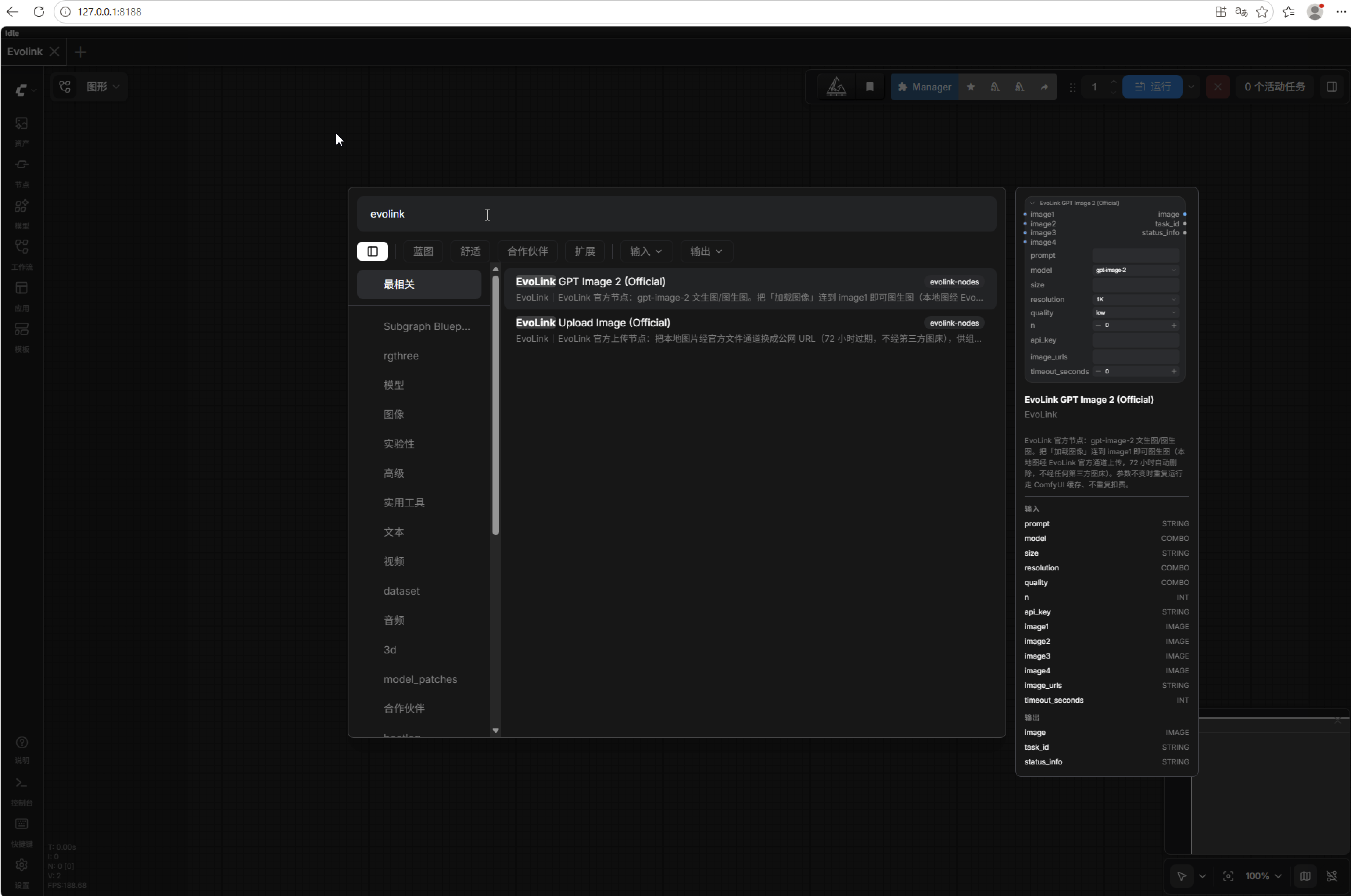The width and height of the screenshot is (1351, 896).
Task: Cancel current run with red X button
Action: tap(1217, 87)
